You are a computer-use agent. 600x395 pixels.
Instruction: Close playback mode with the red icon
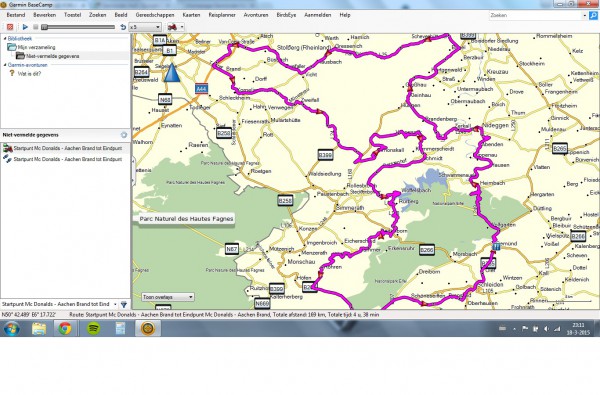(10, 27)
